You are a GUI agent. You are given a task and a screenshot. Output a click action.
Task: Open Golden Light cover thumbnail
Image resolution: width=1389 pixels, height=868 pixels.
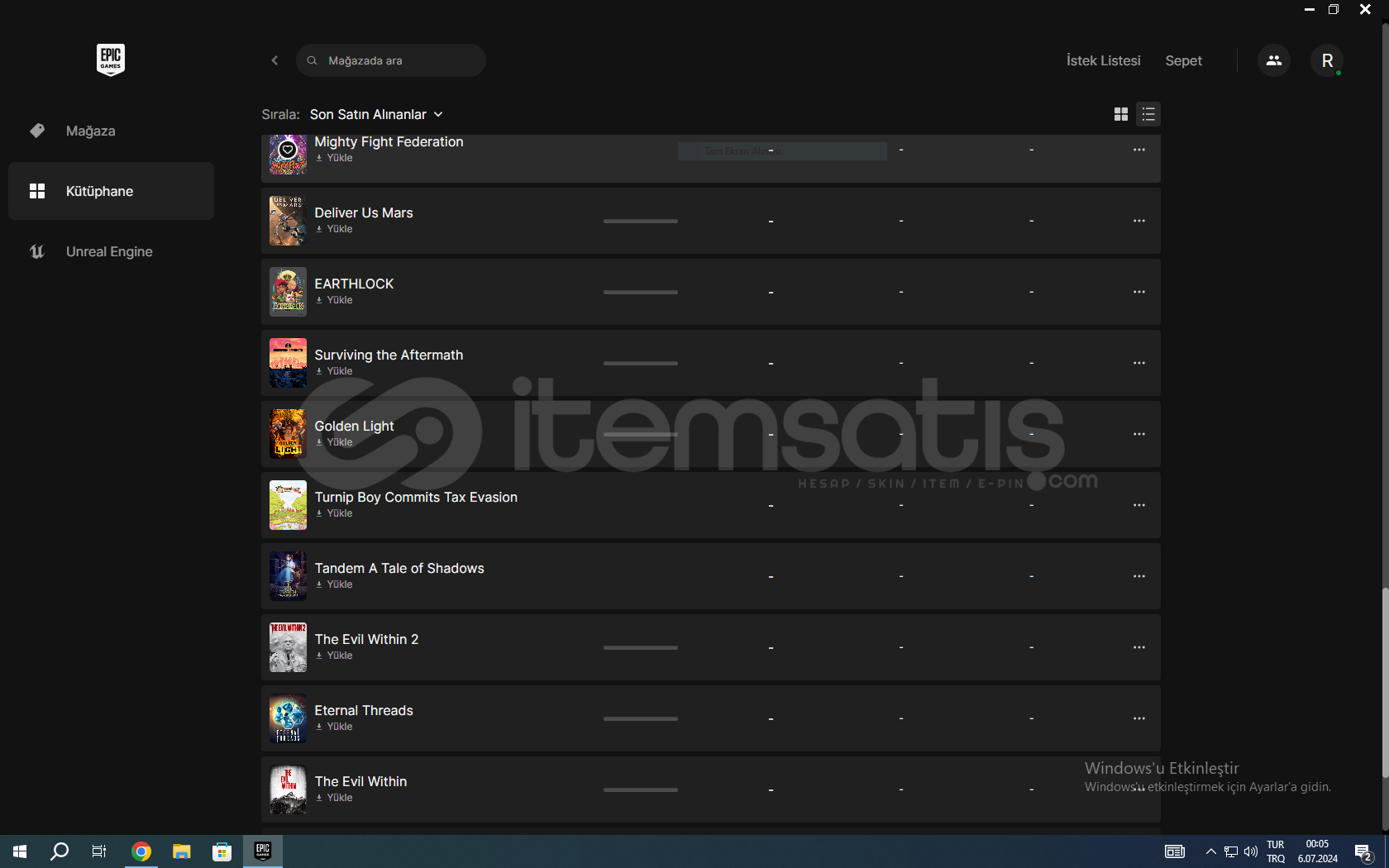288,434
